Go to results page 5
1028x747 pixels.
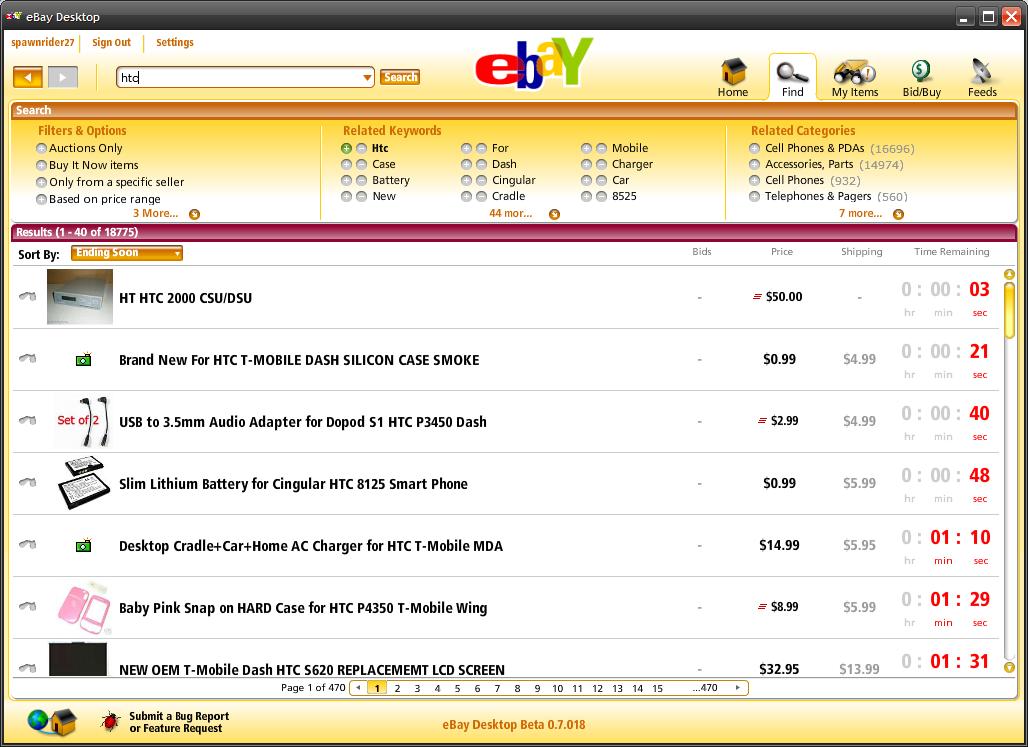click(x=457, y=689)
